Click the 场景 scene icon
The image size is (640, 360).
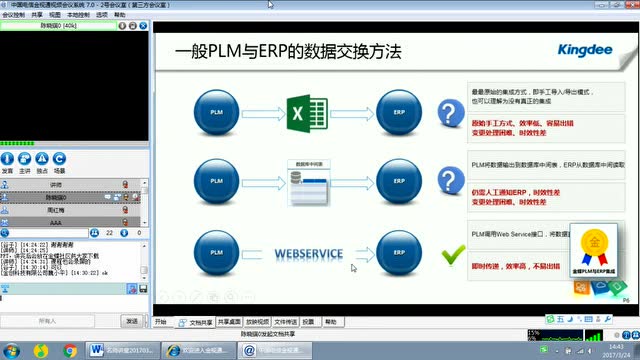[60, 159]
